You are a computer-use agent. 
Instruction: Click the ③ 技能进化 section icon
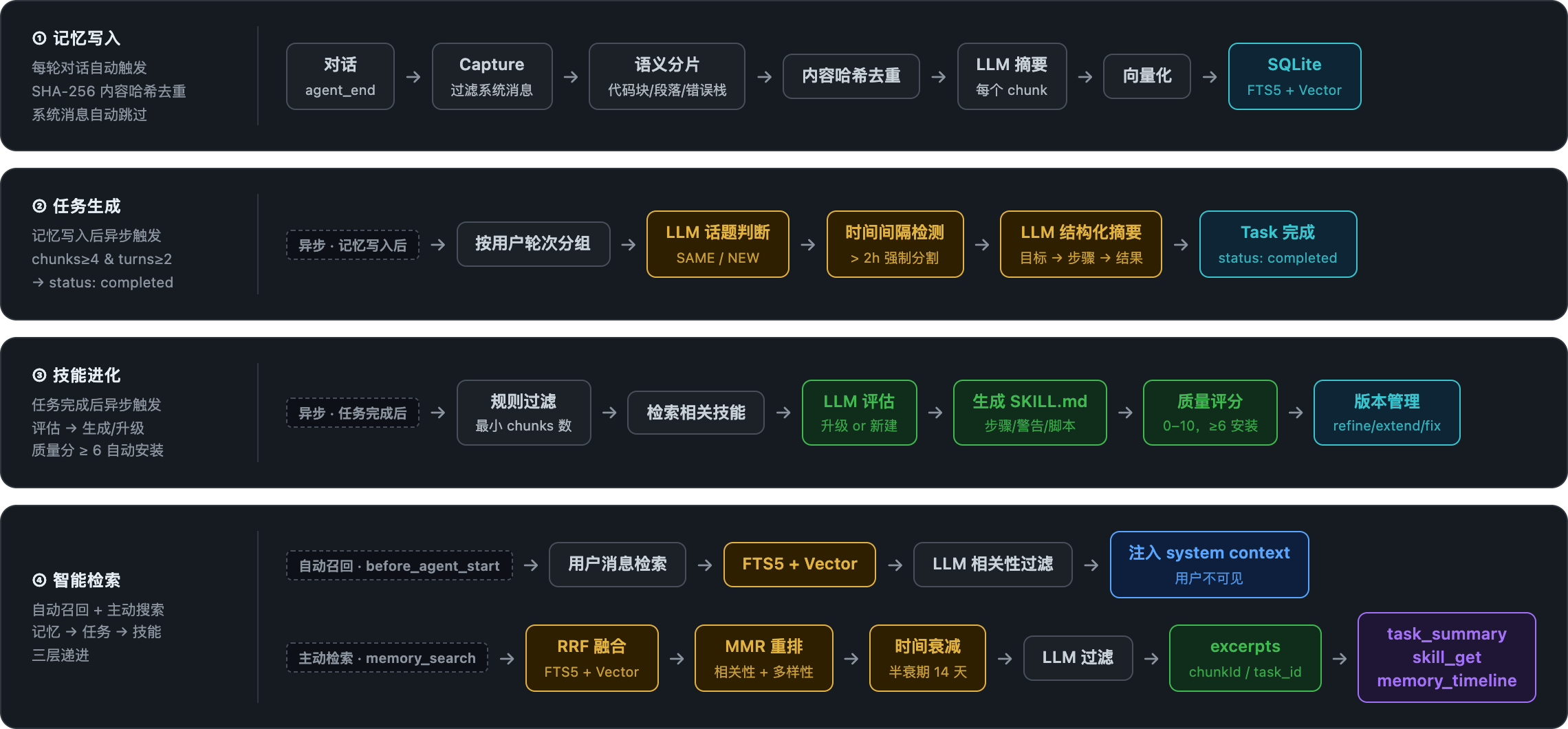pyautogui.click(x=38, y=376)
